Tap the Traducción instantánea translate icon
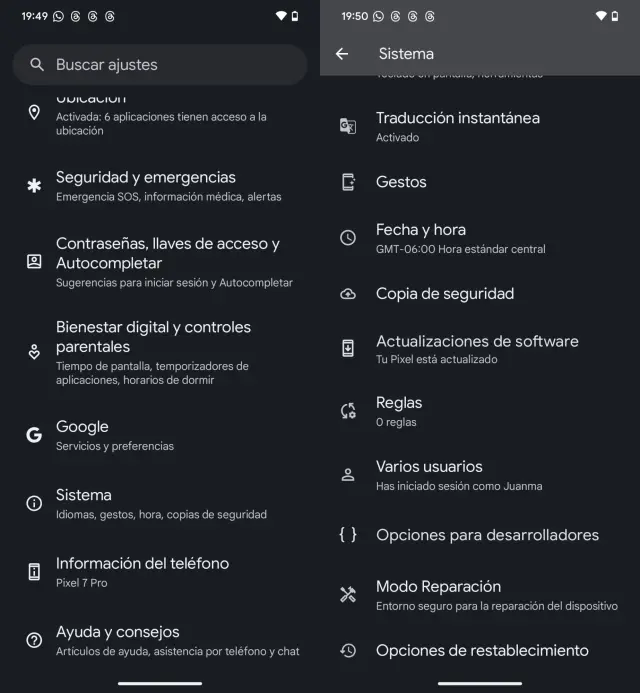This screenshot has width=640, height=693. [348, 126]
